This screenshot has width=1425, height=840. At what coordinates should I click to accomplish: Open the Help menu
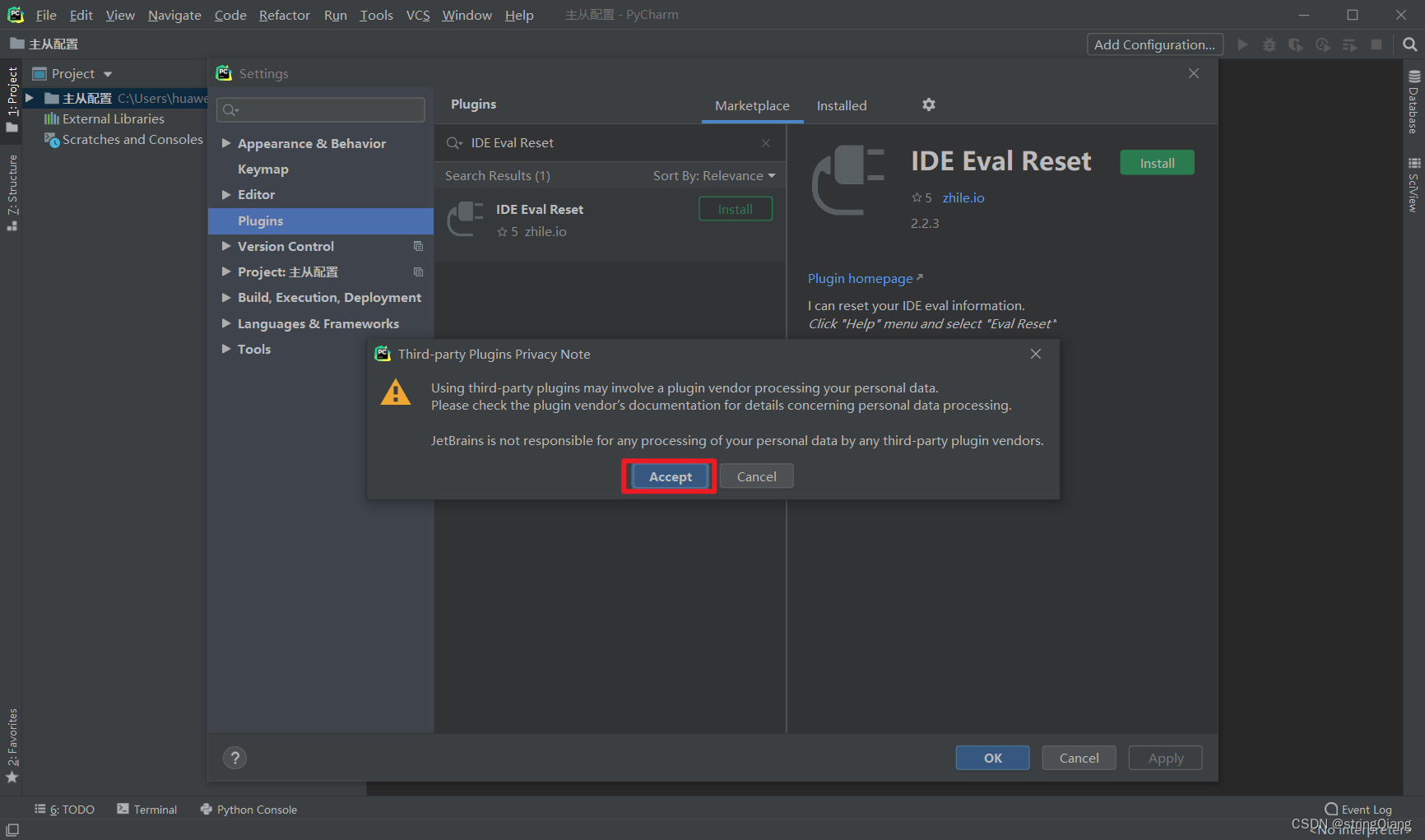(x=519, y=15)
